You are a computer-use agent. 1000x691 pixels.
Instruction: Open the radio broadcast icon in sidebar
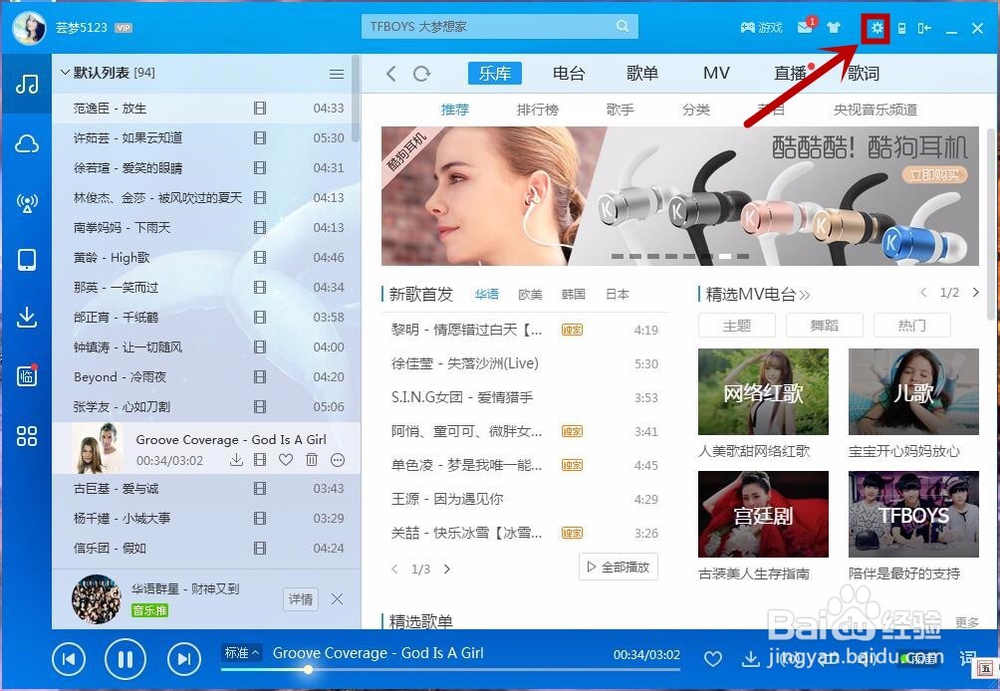pos(27,203)
